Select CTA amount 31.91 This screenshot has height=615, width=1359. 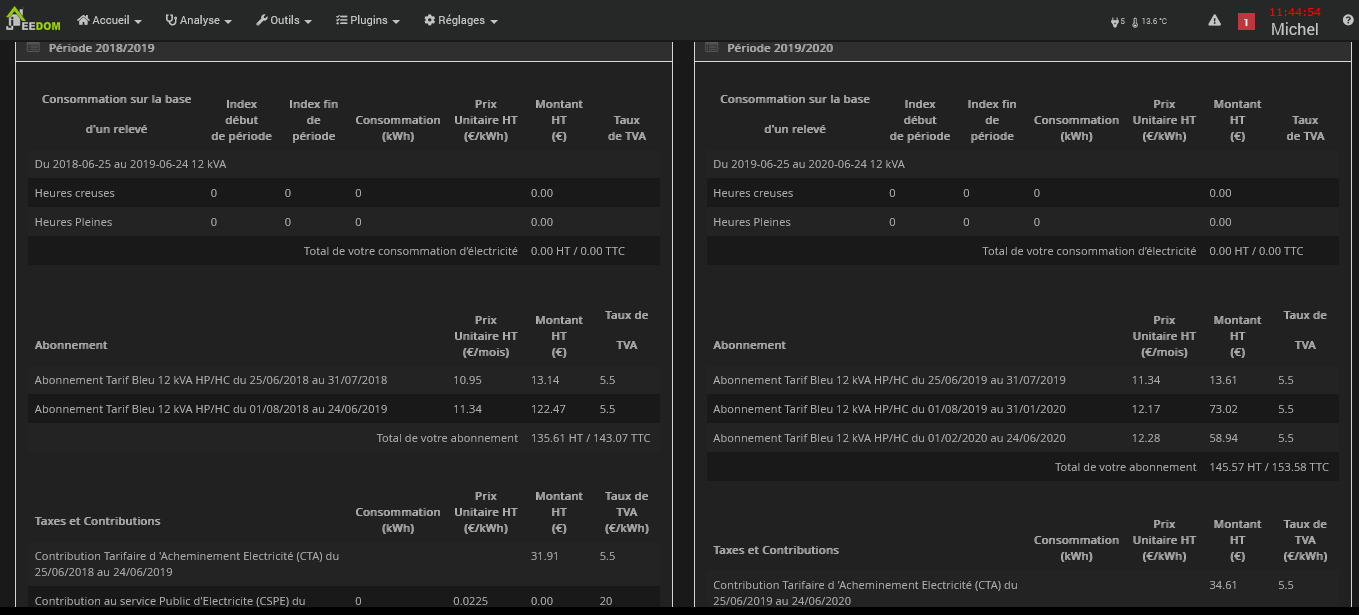point(545,556)
